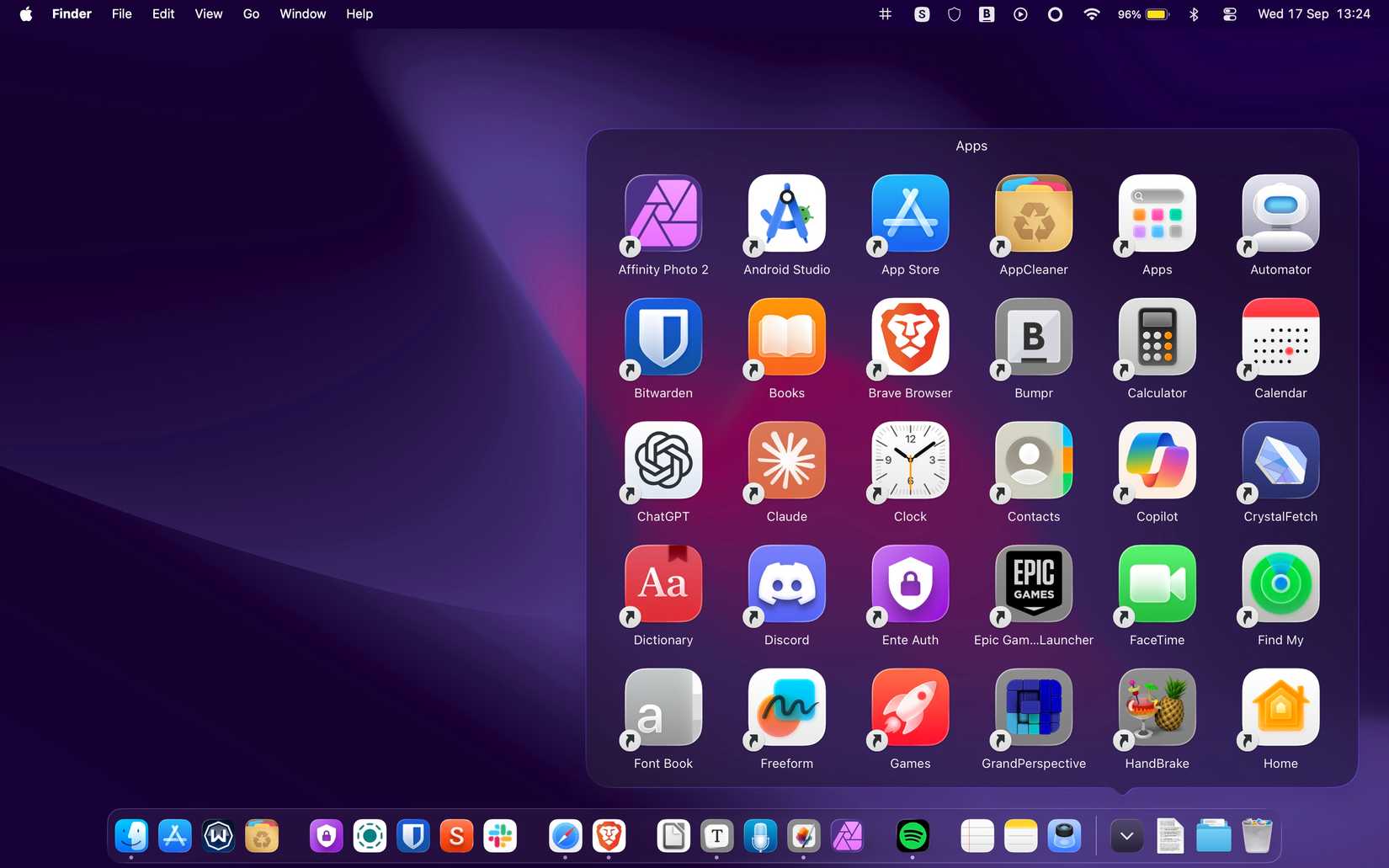
Task: Open the Clock app
Action: [x=910, y=461]
